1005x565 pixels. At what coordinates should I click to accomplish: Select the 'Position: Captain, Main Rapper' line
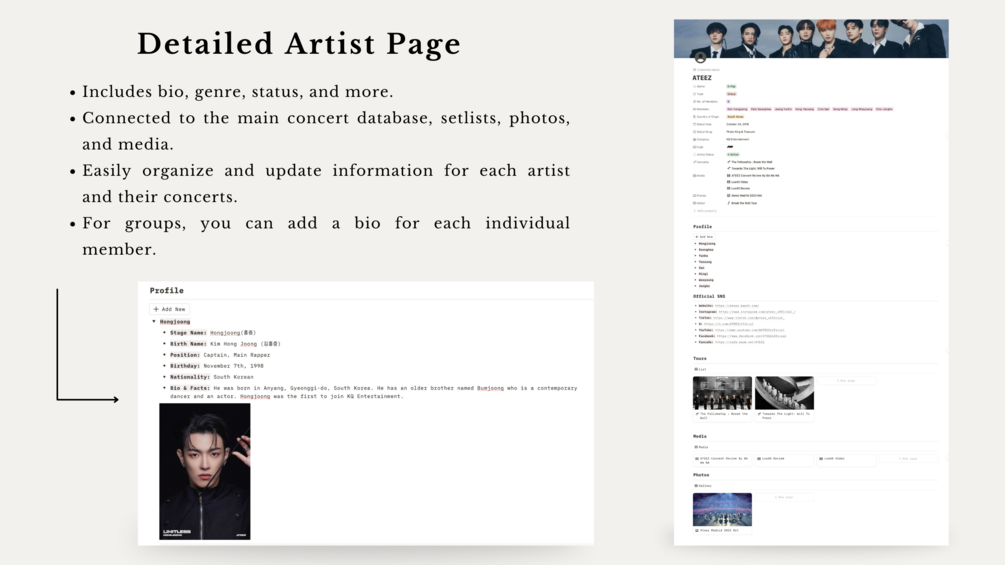220,355
